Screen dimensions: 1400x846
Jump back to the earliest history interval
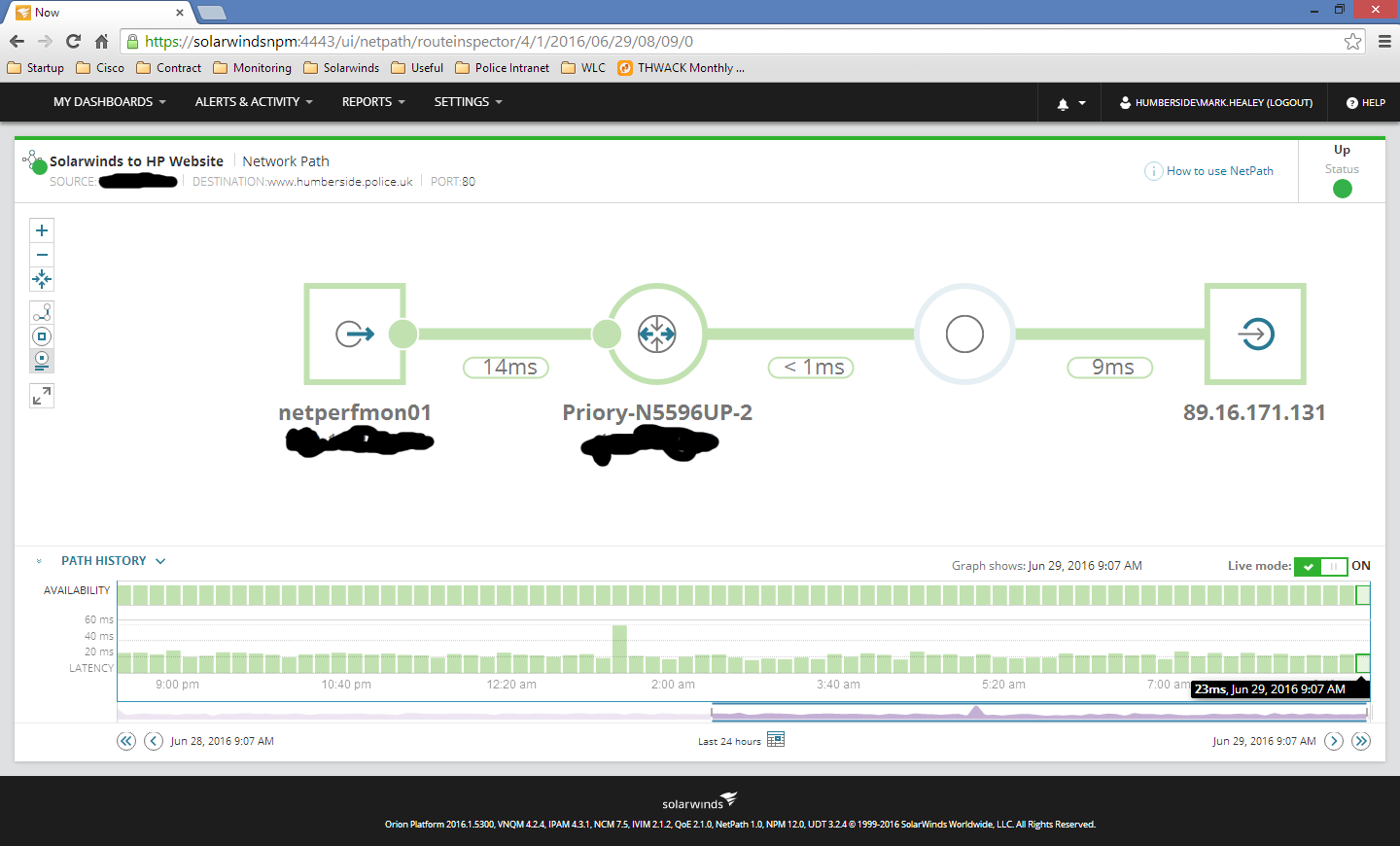126,741
